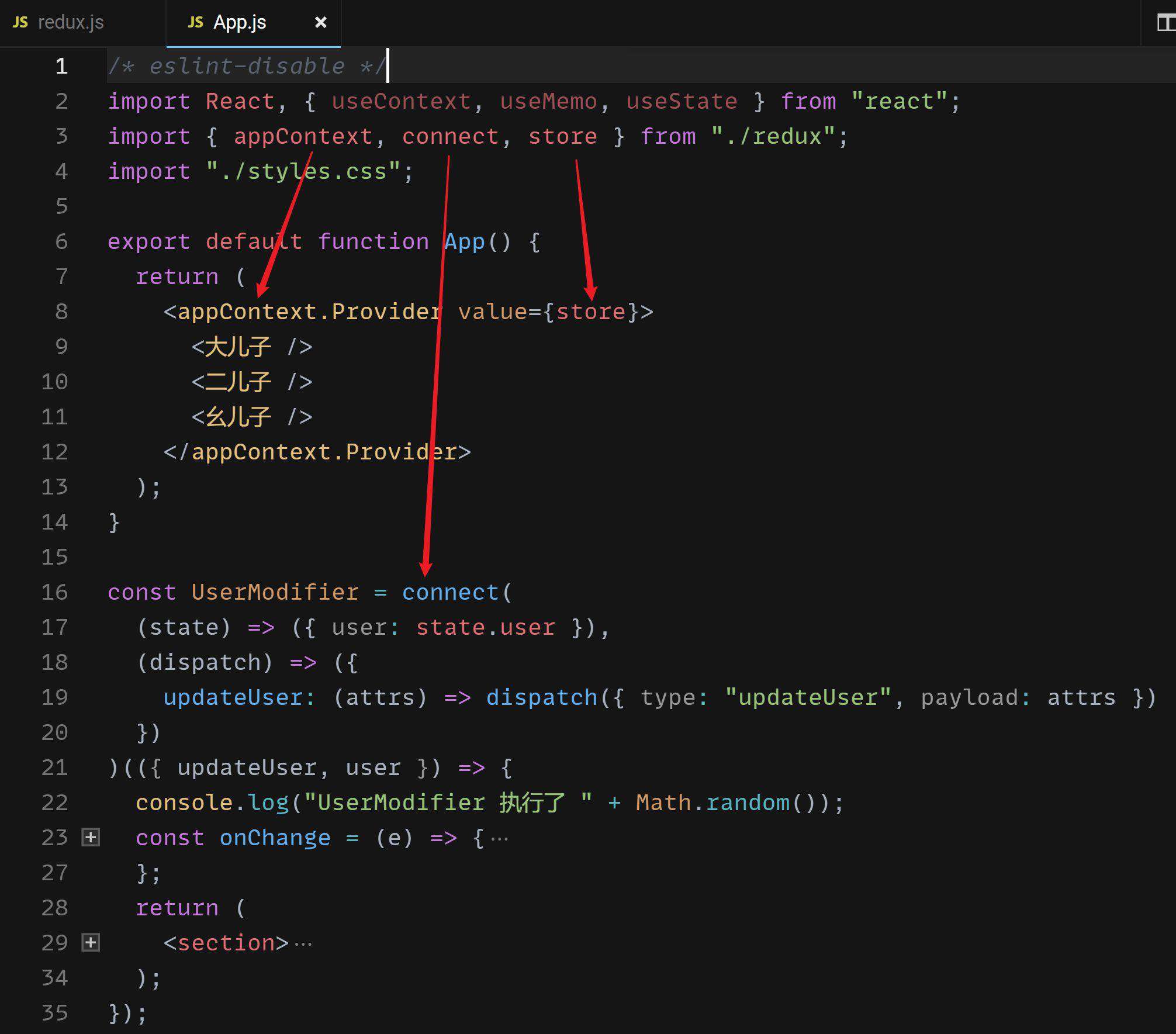Click line number 16 in gutter
This screenshot has width=1176, height=1034.
click(x=55, y=592)
